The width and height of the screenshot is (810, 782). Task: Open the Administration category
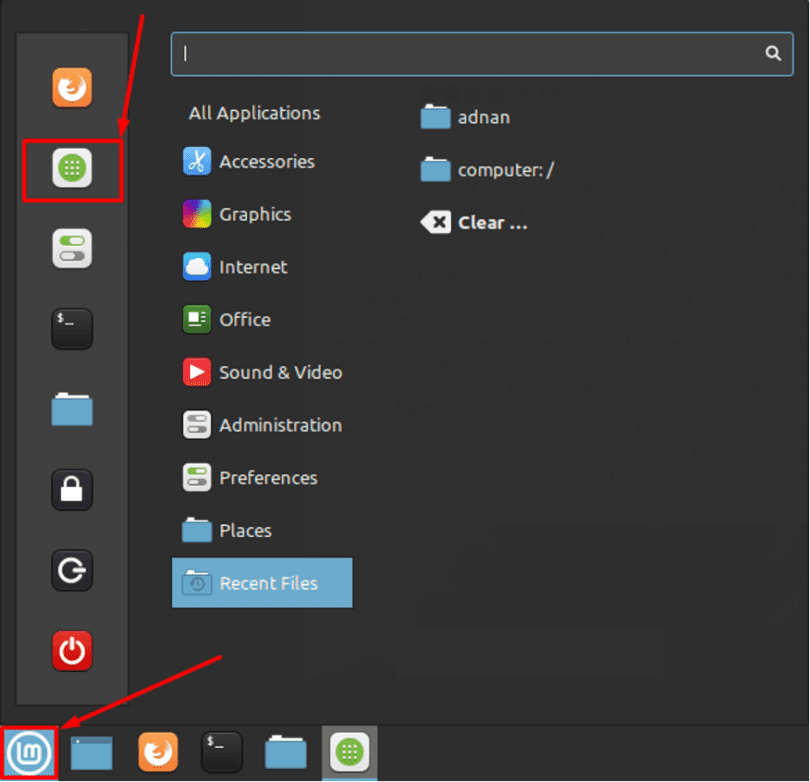[x=262, y=425]
